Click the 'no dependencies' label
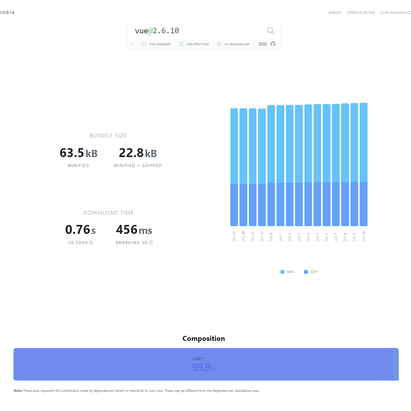Viewport: 411px width, 411px height. tap(237, 44)
